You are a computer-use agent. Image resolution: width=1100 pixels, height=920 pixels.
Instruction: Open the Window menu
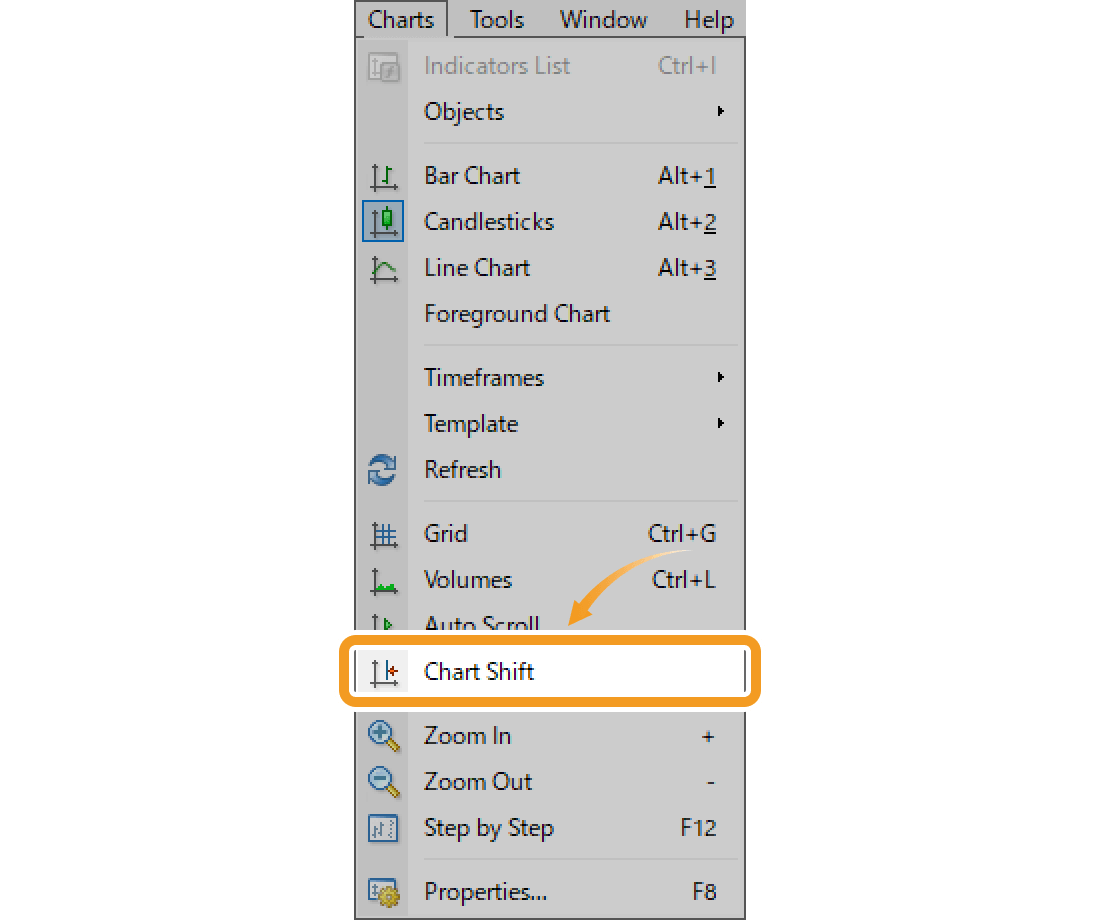pos(602,19)
